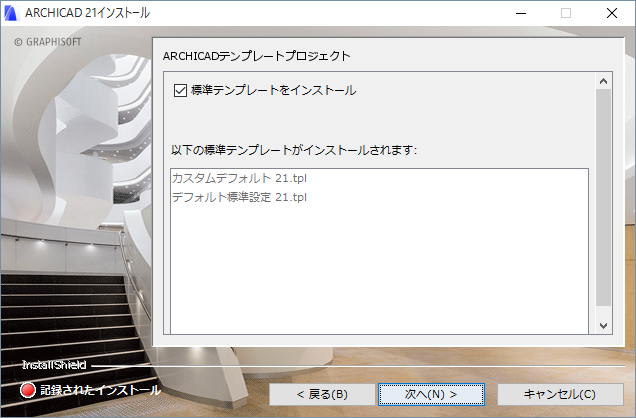Click the ARCHICADテンプレートプロジェクト heading
636x418 pixels.
256,56
